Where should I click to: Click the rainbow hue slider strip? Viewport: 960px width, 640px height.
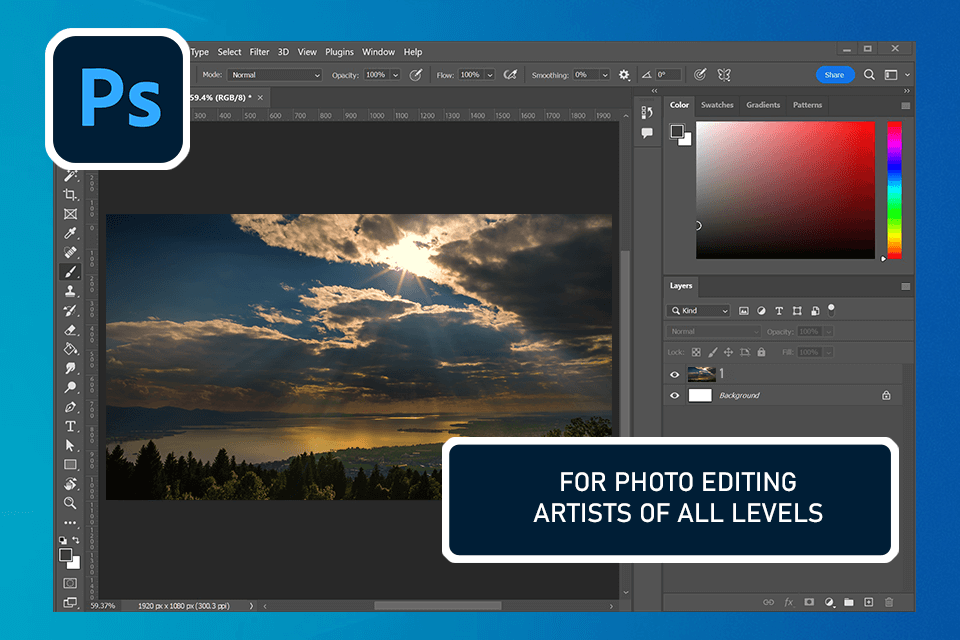(894, 190)
